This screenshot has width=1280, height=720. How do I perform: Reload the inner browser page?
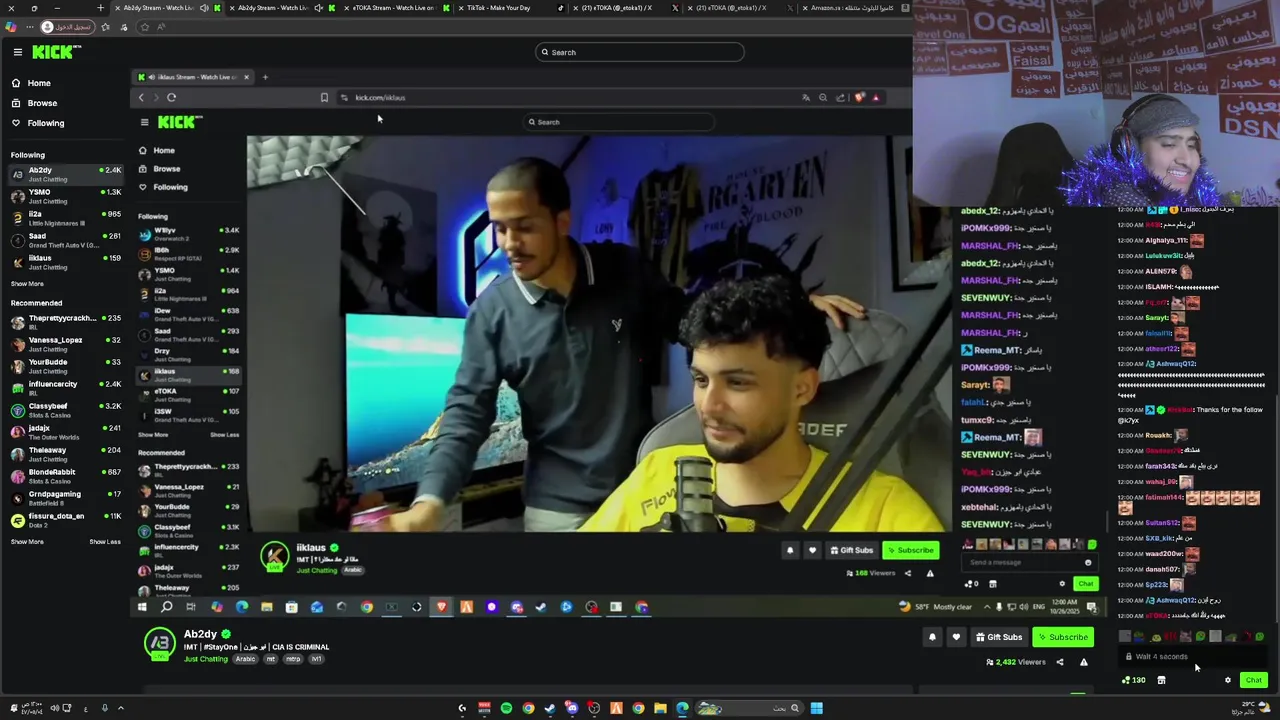tap(171, 98)
